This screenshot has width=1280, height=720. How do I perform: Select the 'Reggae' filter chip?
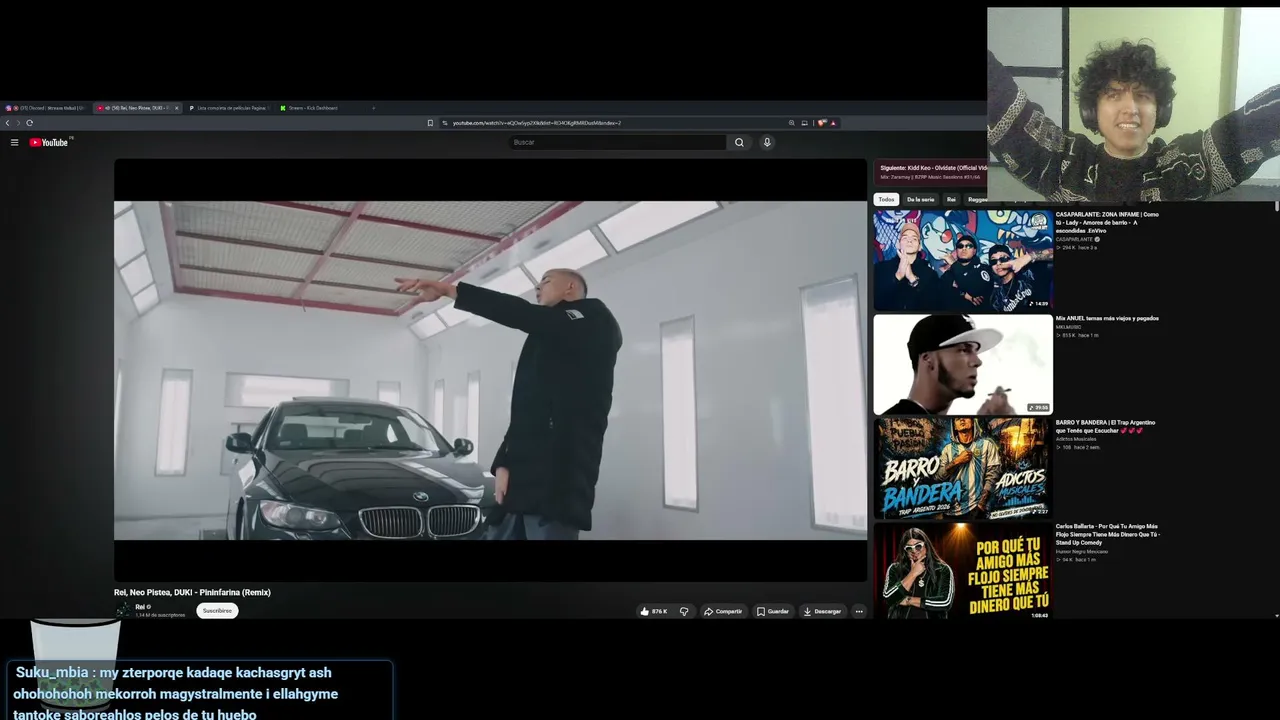(976, 199)
